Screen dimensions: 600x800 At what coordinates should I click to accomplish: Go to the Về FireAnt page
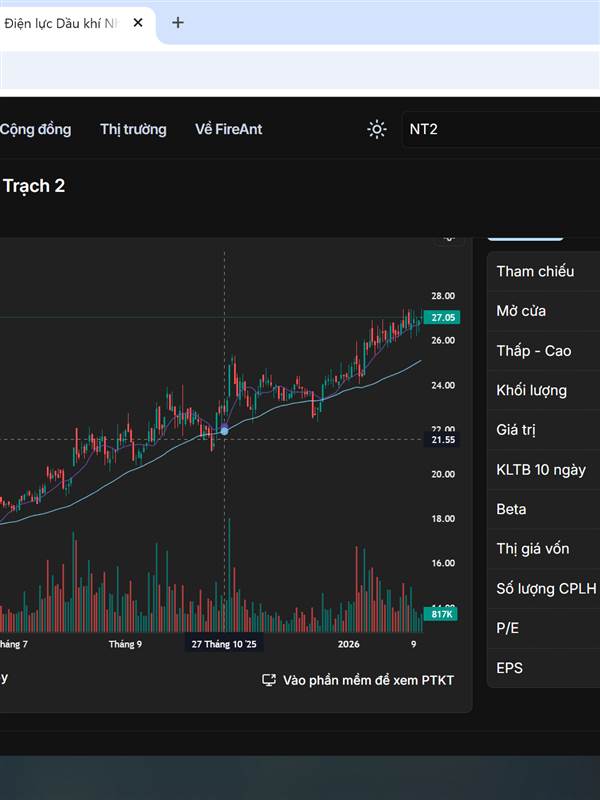coord(228,129)
